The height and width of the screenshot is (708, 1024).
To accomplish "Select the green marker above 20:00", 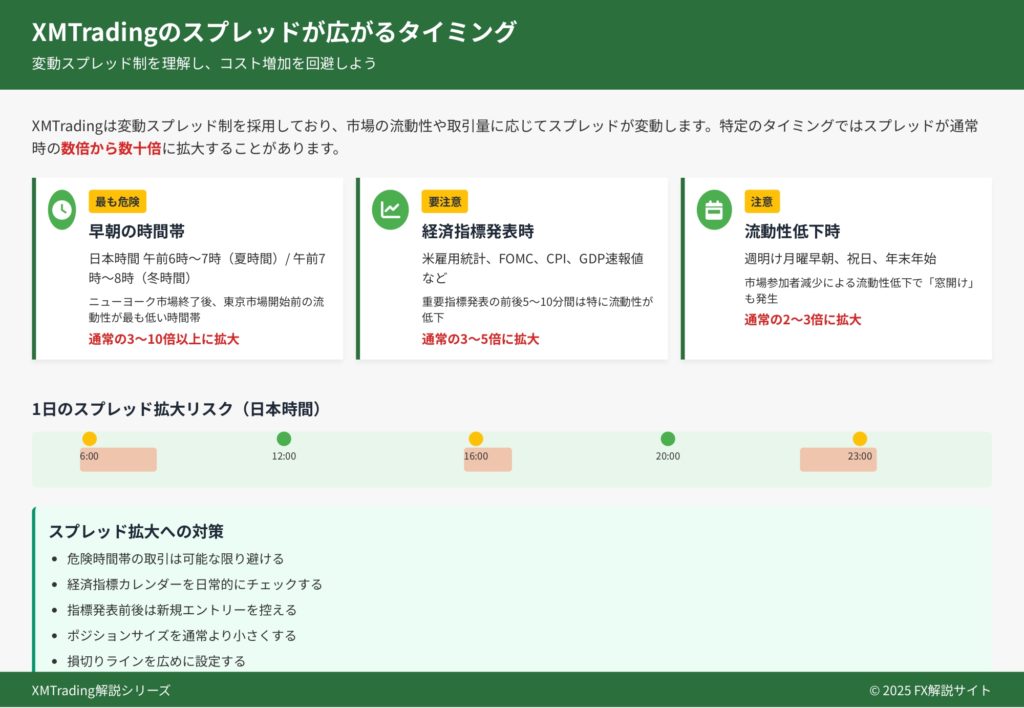I will (x=668, y=439).
